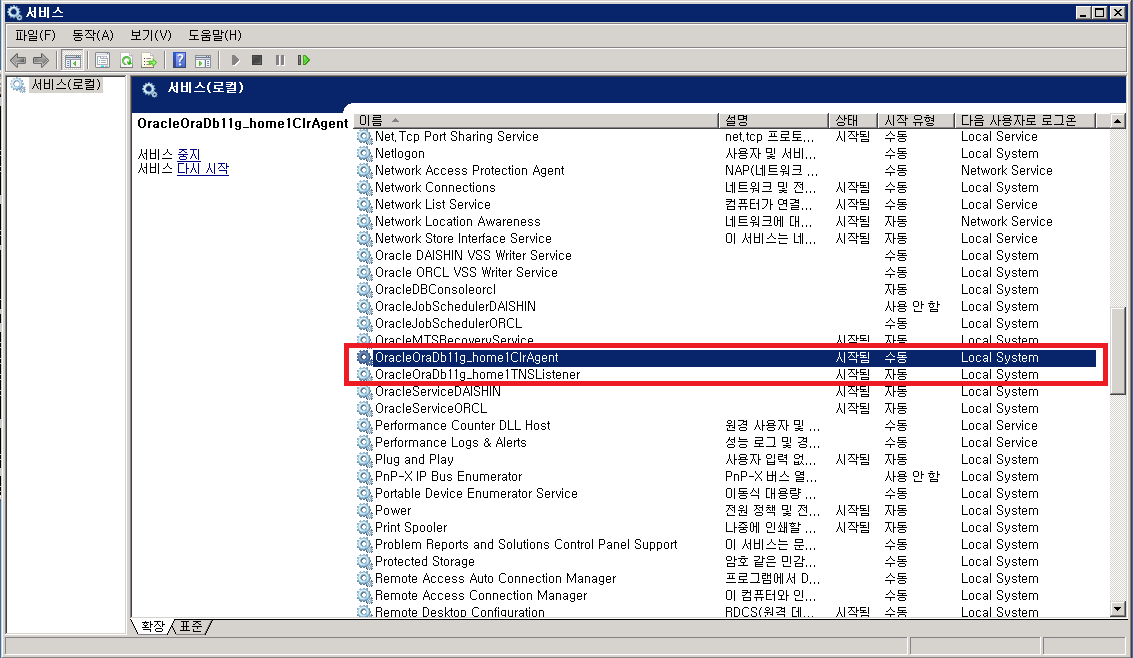Select Performance Counter DLL Host row
This screenshot has width=1133, height=658.
click(726, 425)
